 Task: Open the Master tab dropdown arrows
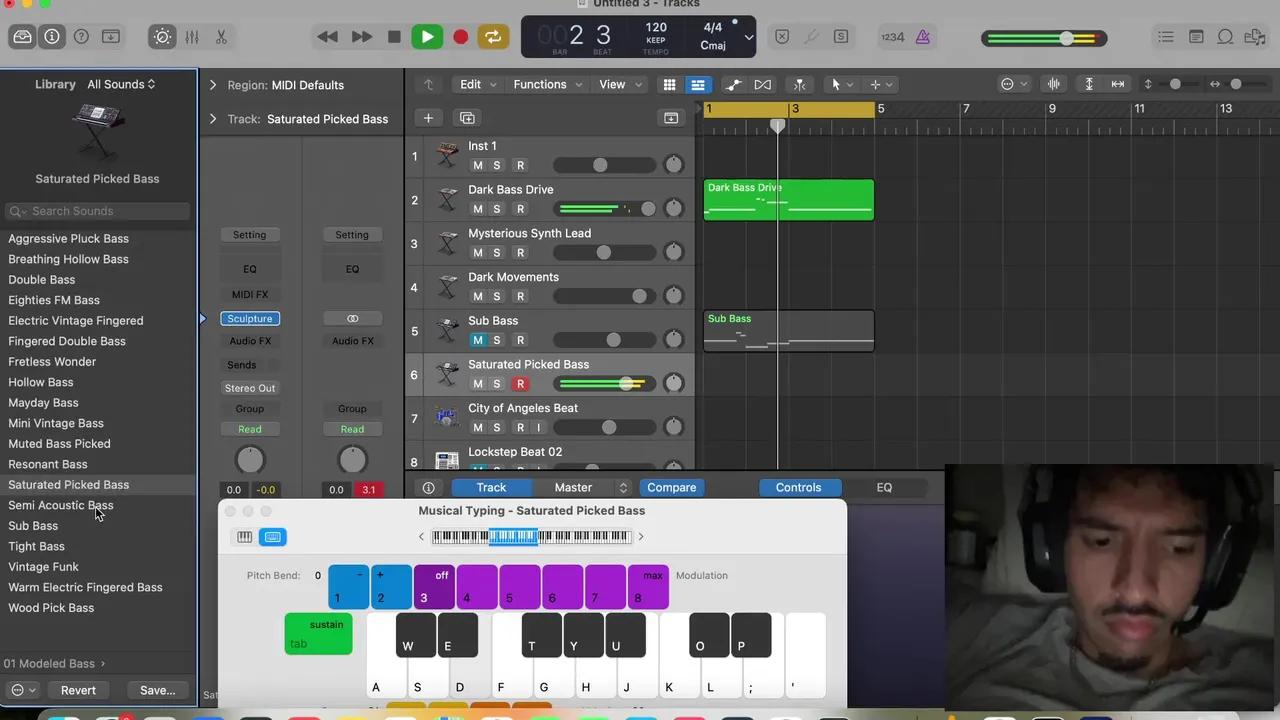(x=623, y=488)
